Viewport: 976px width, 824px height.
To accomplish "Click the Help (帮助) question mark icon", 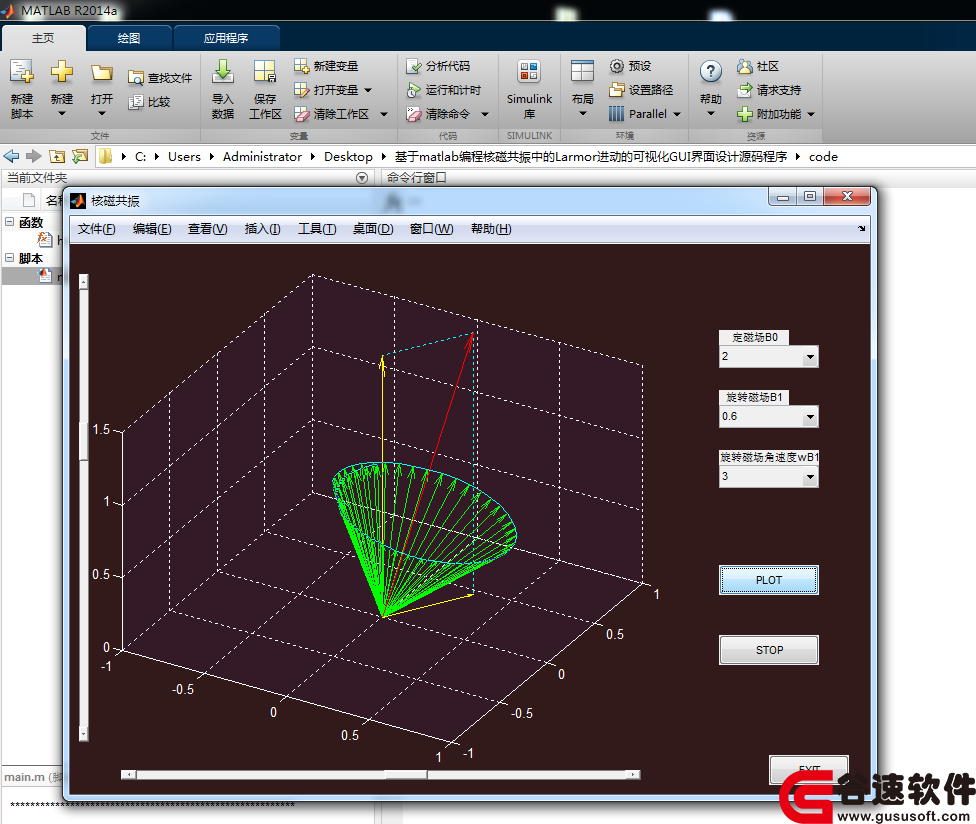I will coord(710,72).
